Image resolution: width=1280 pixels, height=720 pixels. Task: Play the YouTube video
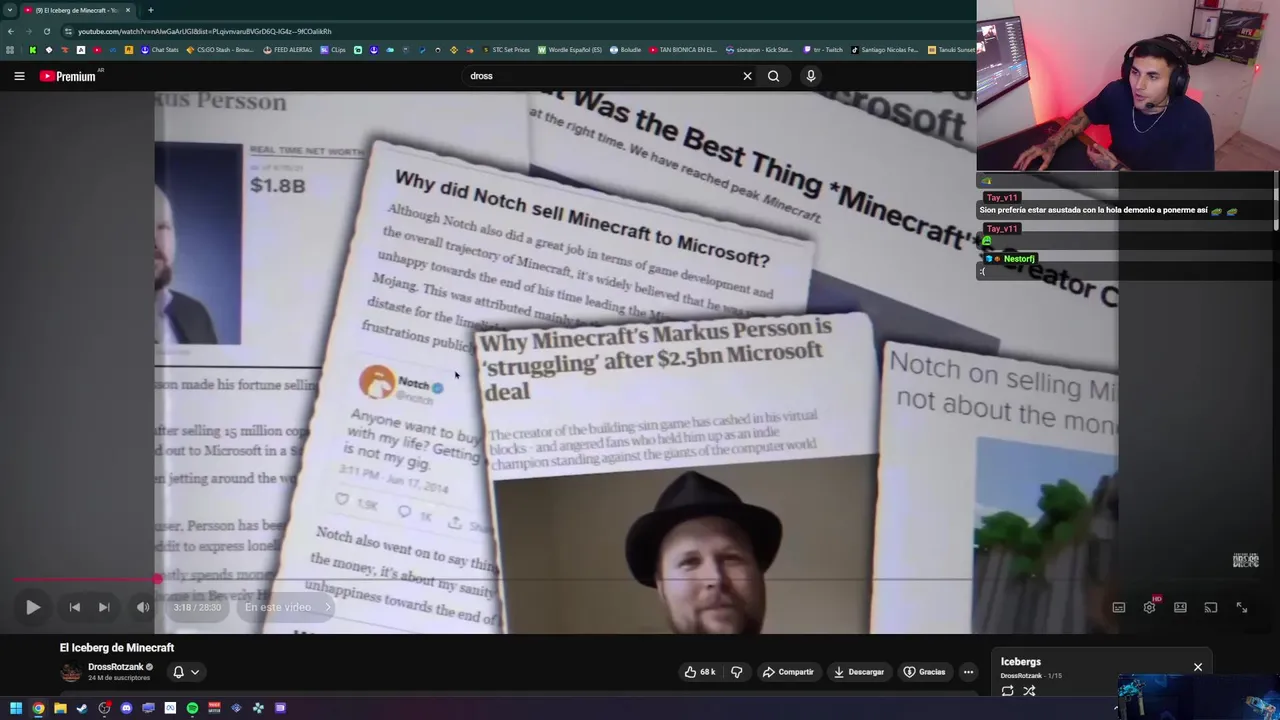click(33, 607)
